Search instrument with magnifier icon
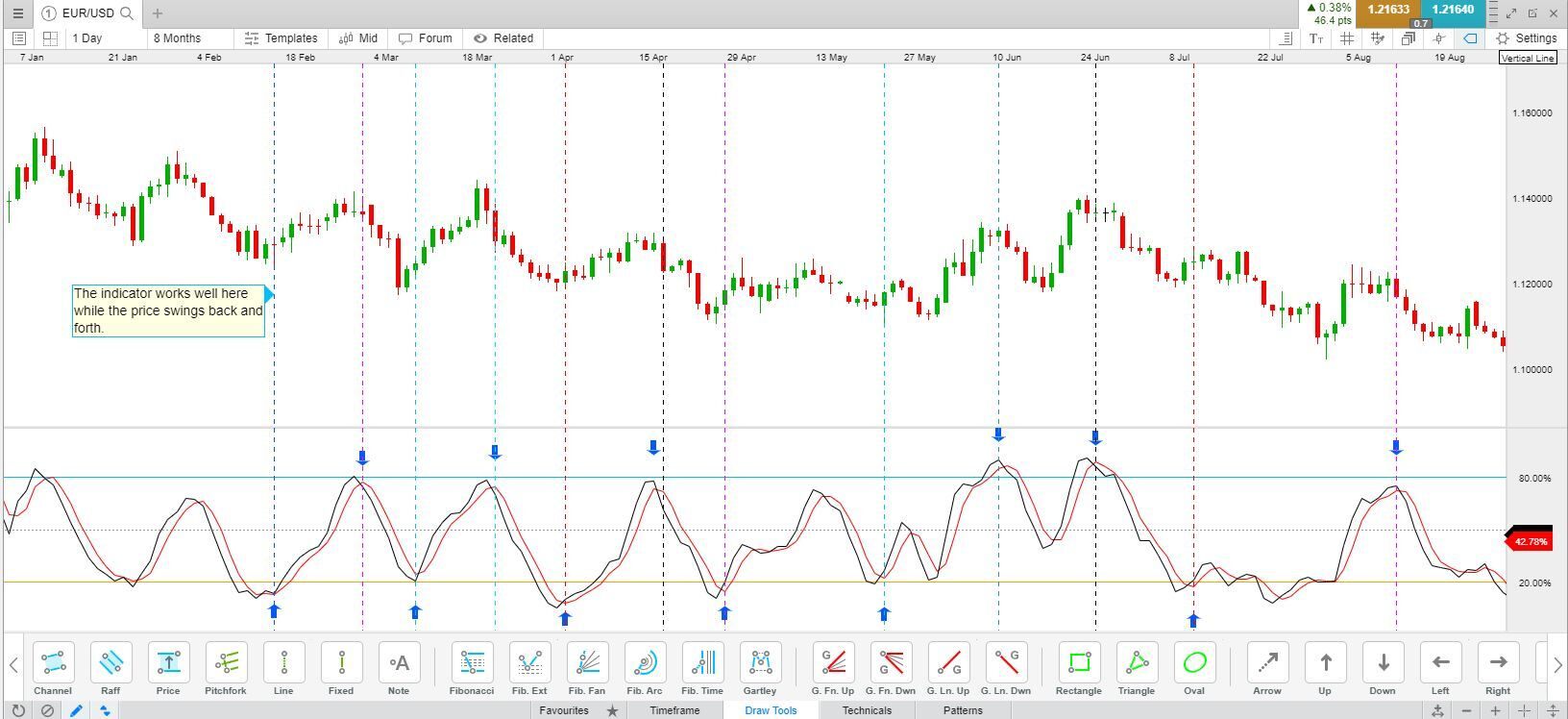Image resolution: width=1568 pixels, height=719 pixels. coord(127,13)
